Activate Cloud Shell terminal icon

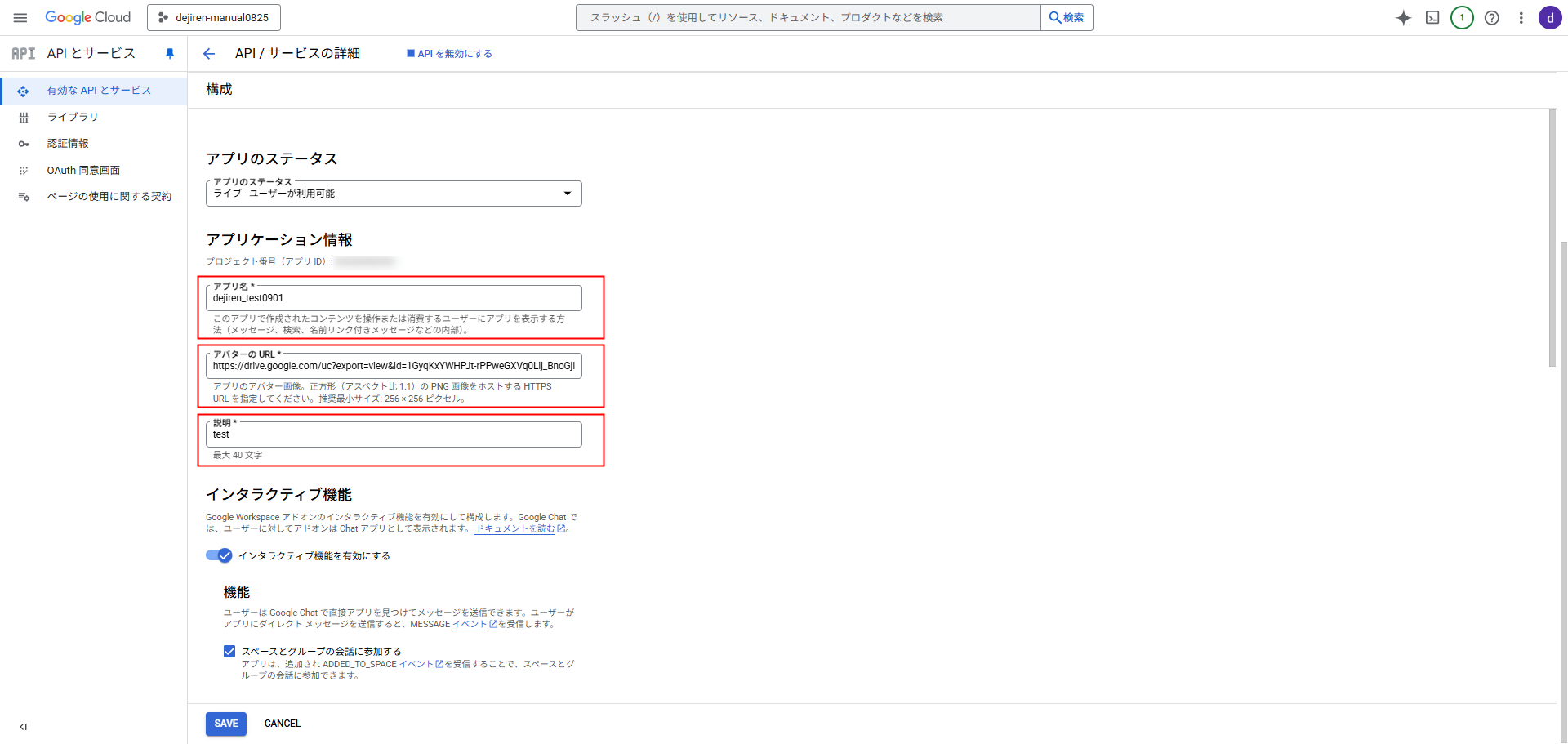point(1432,18)
